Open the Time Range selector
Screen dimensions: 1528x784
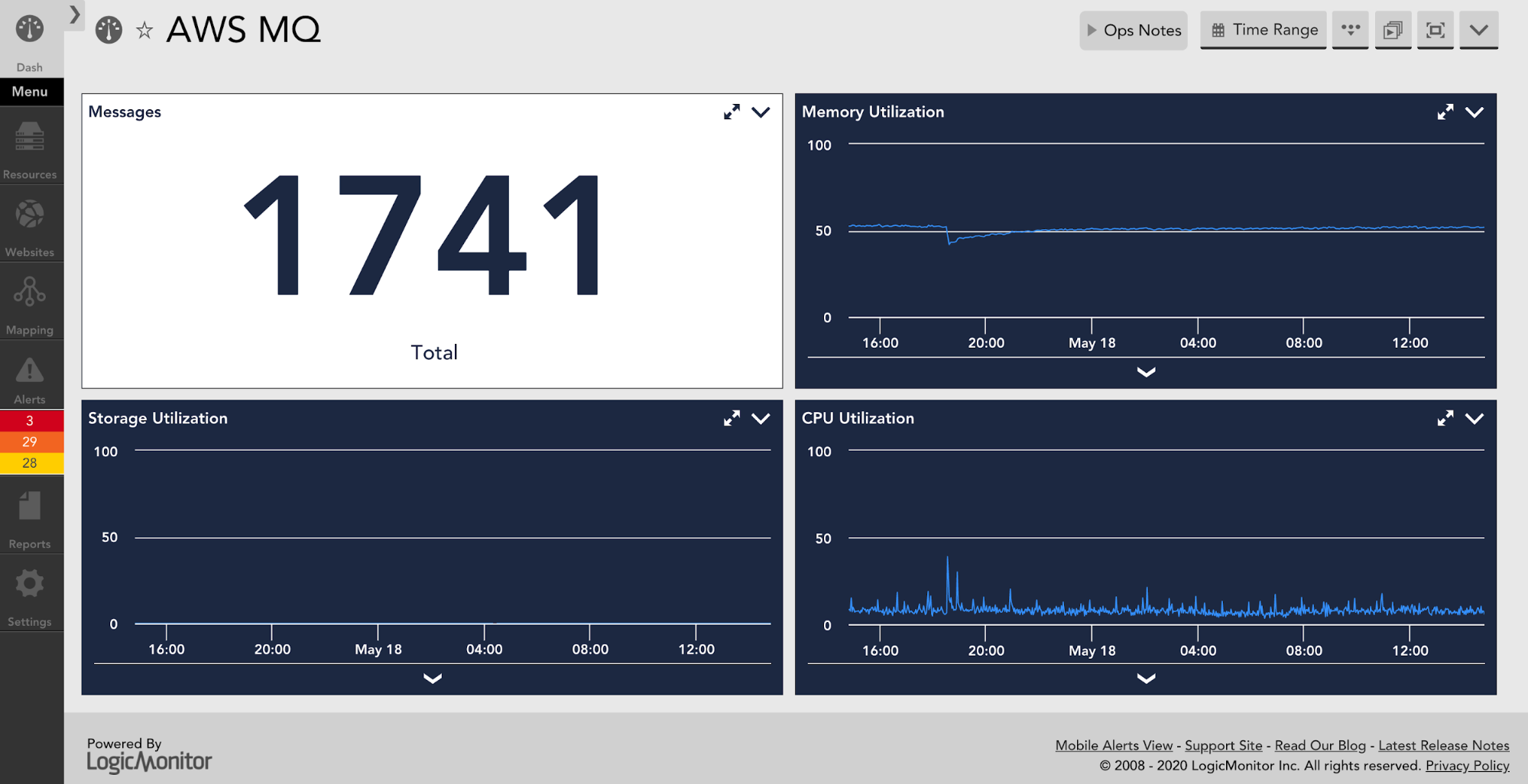pos(1263,30)
